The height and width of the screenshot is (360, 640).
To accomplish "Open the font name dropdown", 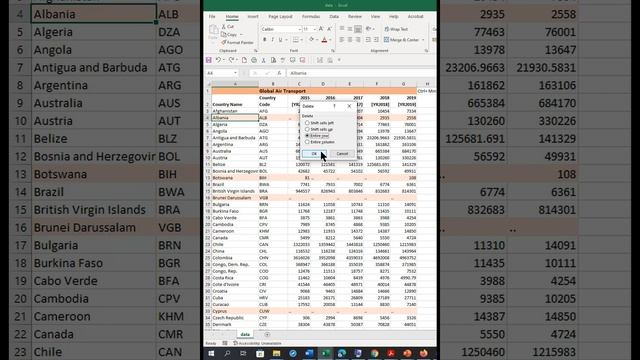I will (x=300, y=29).
